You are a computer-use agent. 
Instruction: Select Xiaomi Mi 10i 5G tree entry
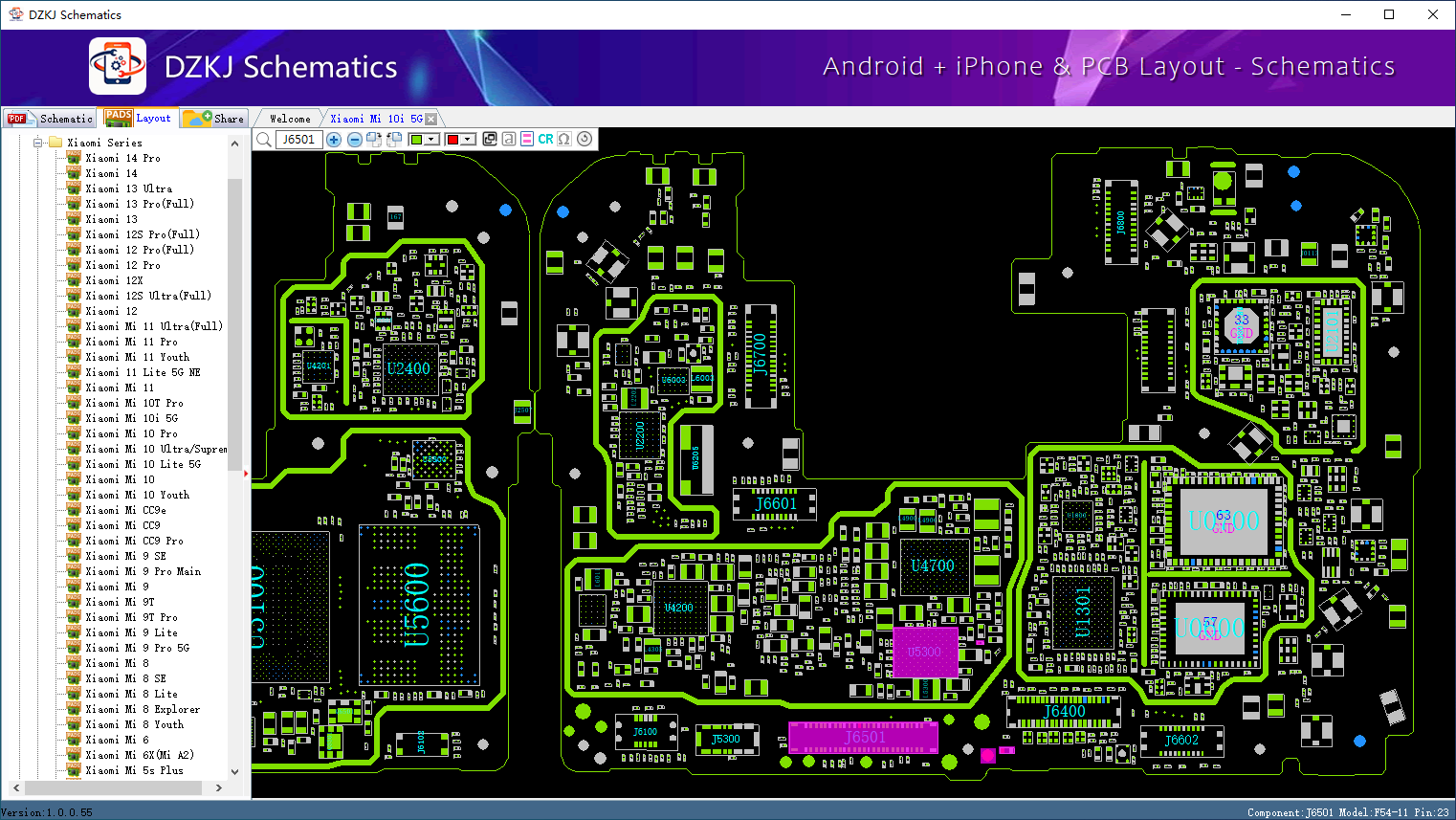(131, 418)
